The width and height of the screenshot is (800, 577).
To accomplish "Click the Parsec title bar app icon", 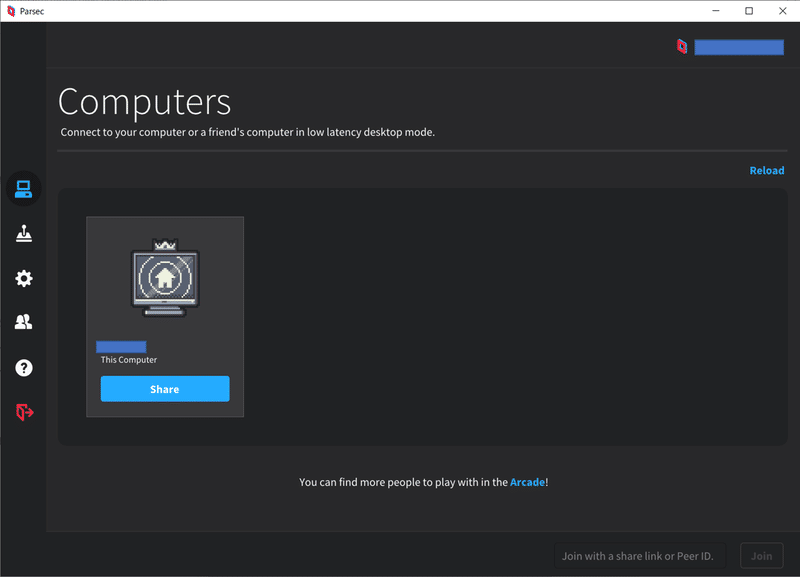I will pos(11,11).
